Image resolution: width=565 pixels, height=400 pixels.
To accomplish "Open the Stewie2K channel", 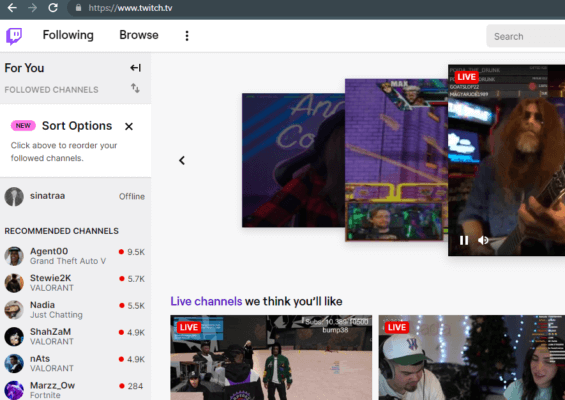I will point(50,278).
